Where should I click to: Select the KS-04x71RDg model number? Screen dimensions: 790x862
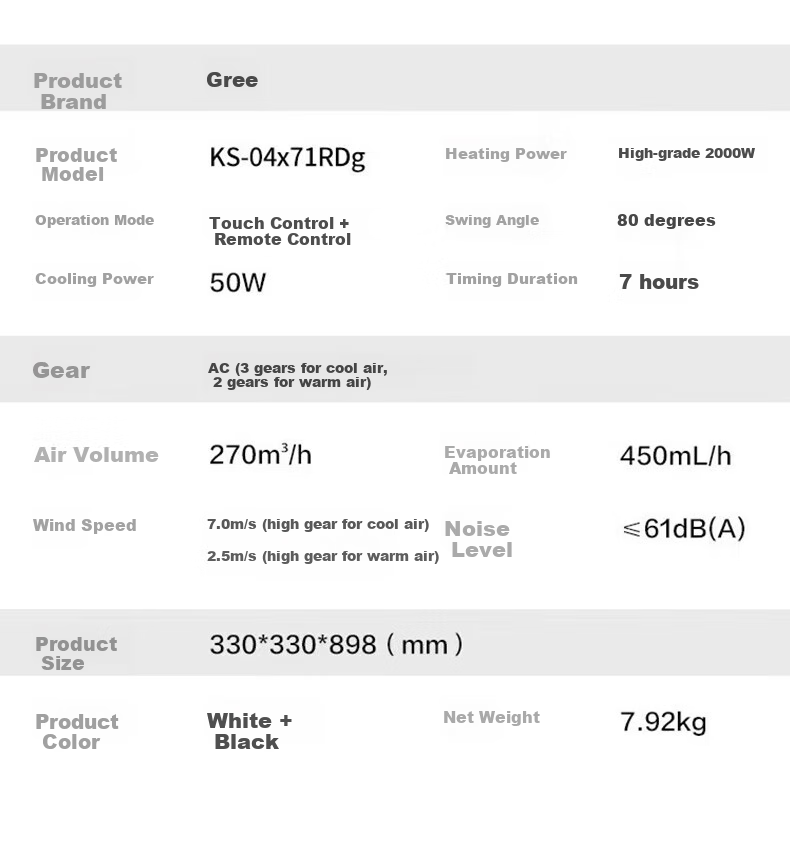[x=287, y=158]
